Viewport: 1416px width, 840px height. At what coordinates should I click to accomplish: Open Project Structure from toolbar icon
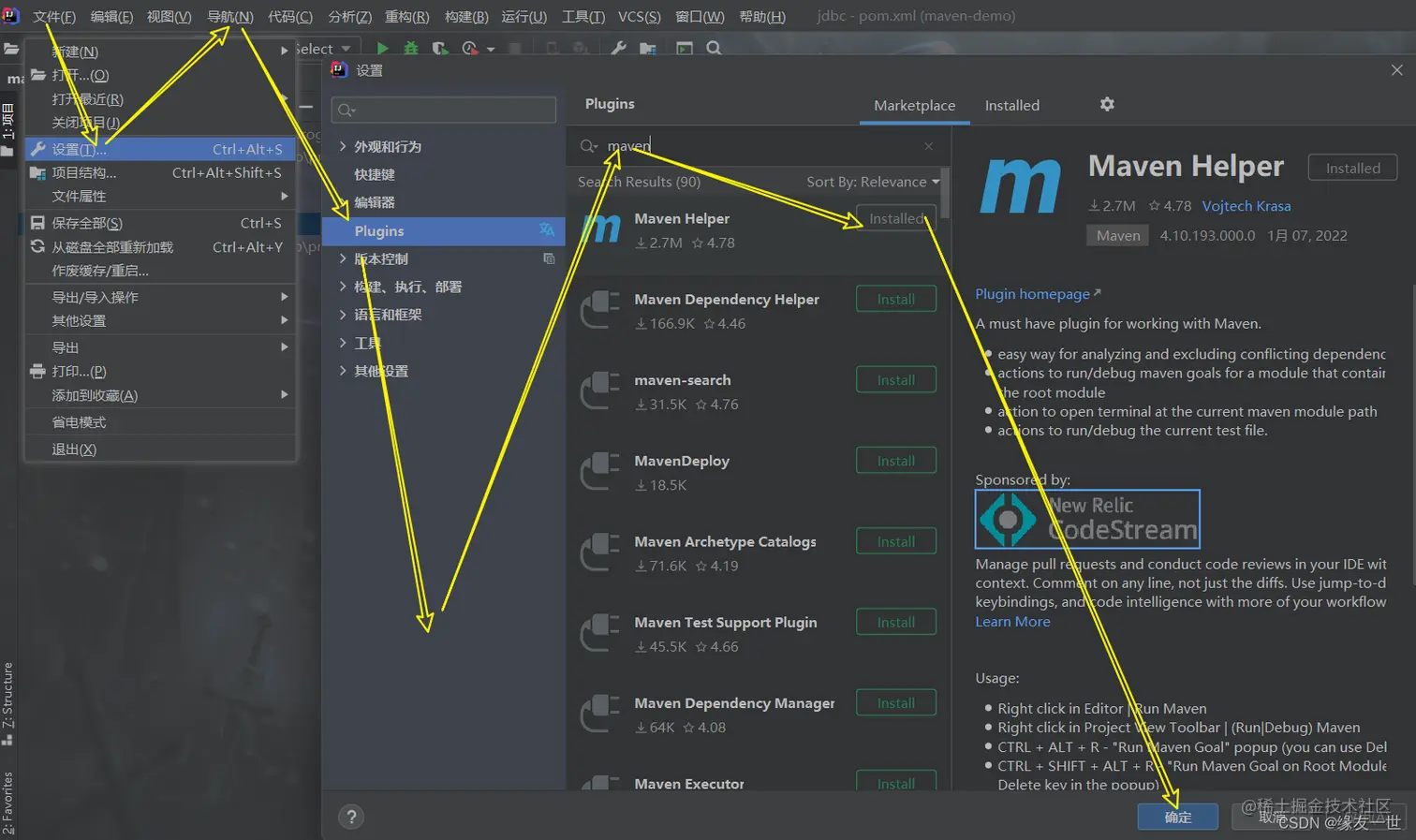pyautogui.click(x=647, y=48)
